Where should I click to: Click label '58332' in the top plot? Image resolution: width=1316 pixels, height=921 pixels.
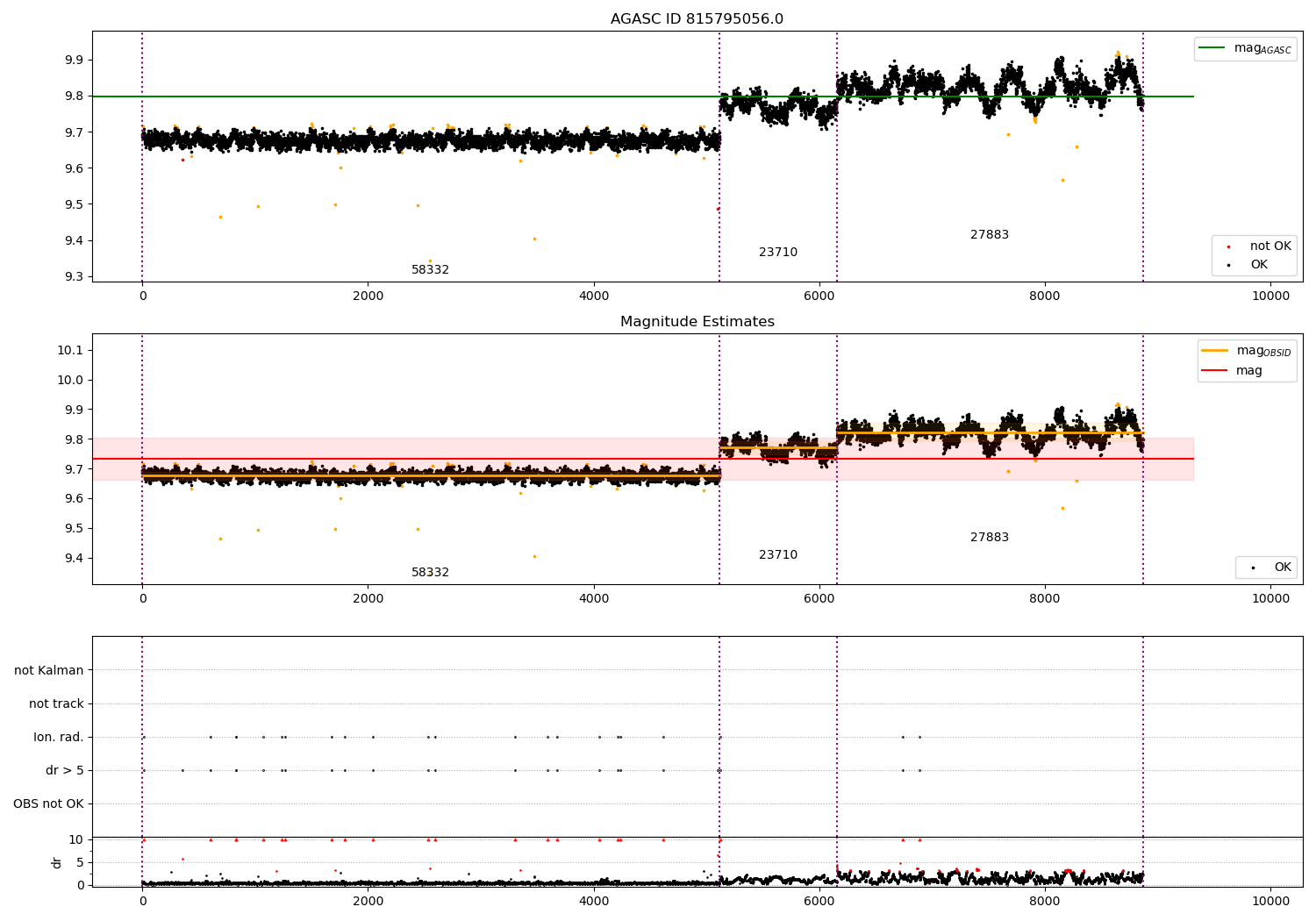click(x=430, y=270)
